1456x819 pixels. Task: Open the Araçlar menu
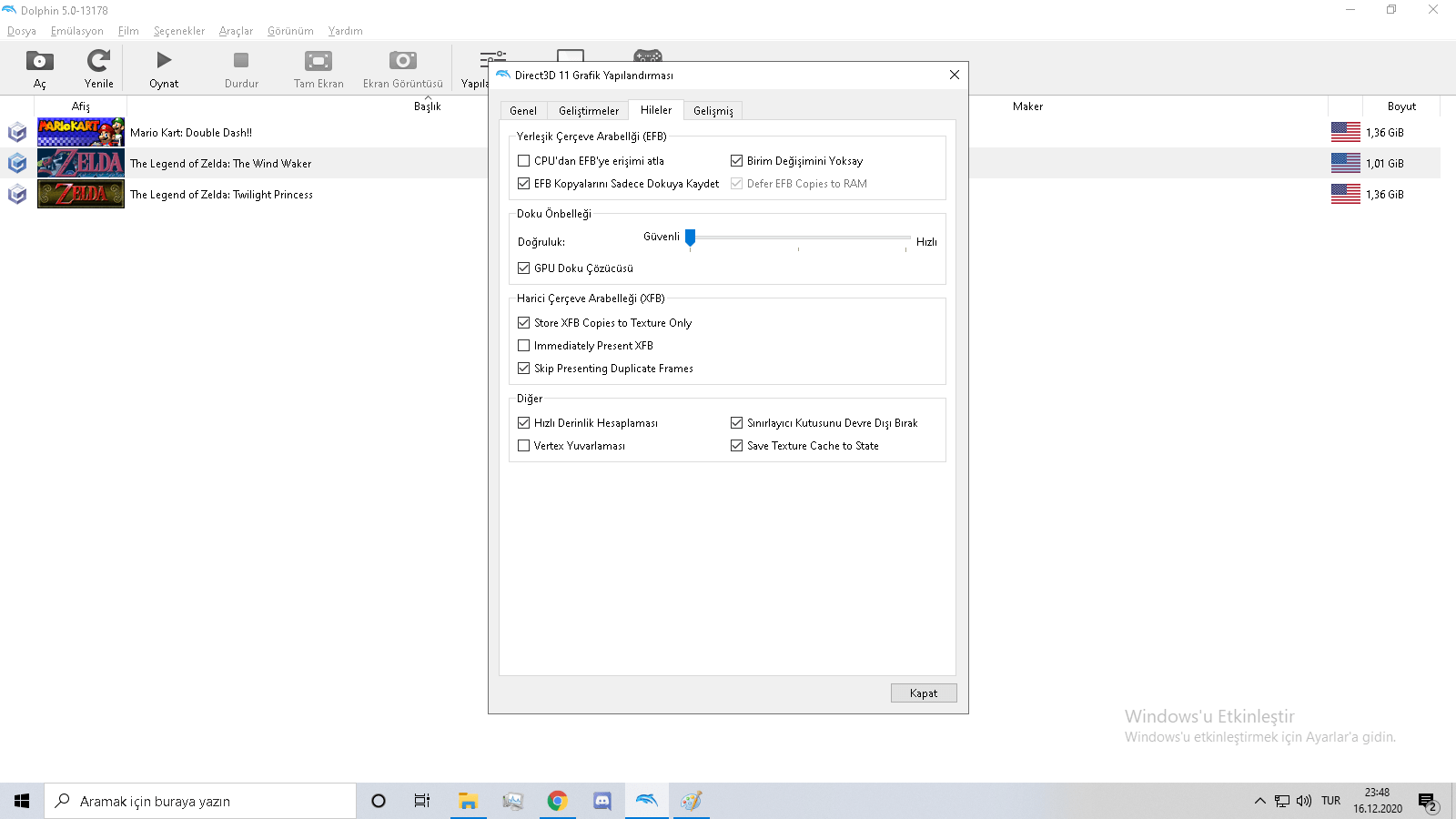tap(236, 31)
